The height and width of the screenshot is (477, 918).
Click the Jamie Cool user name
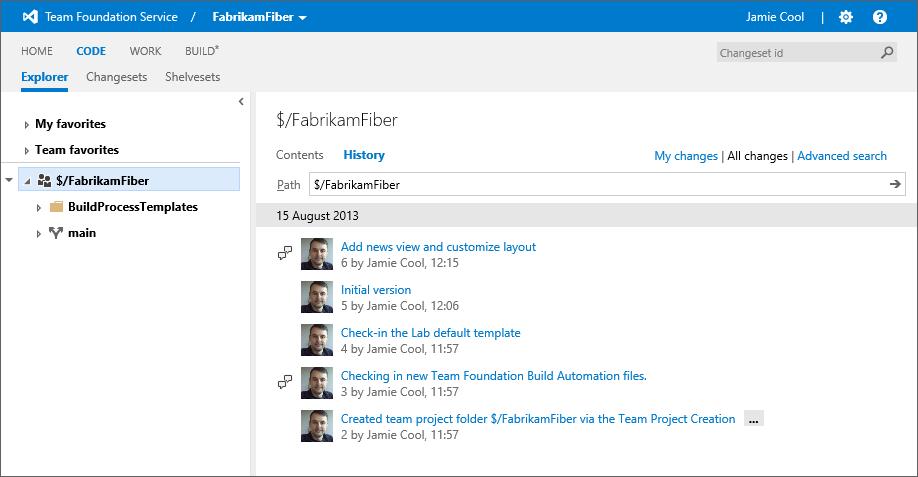(775, 17)
